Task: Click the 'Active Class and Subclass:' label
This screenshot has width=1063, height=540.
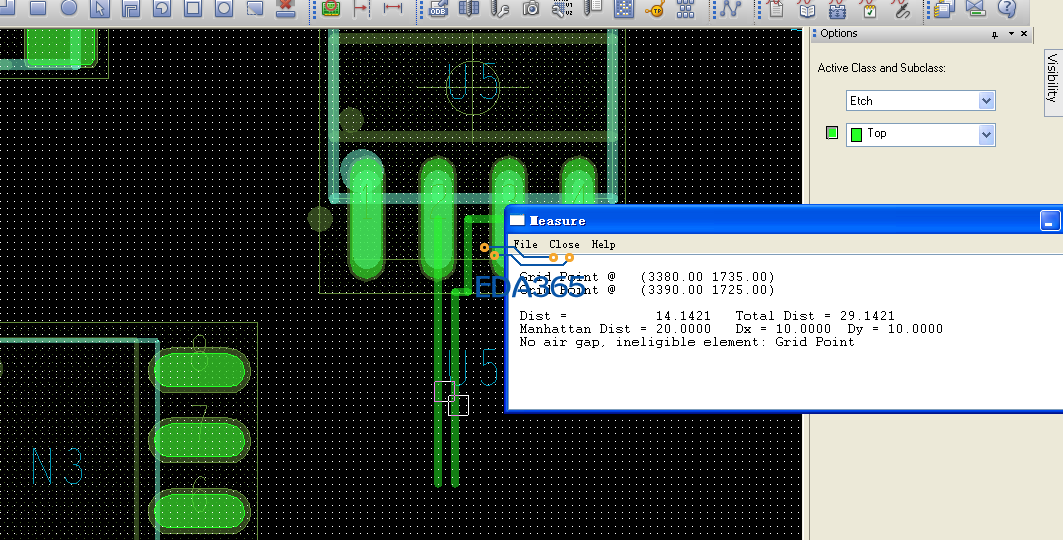Action: (881, 68)
